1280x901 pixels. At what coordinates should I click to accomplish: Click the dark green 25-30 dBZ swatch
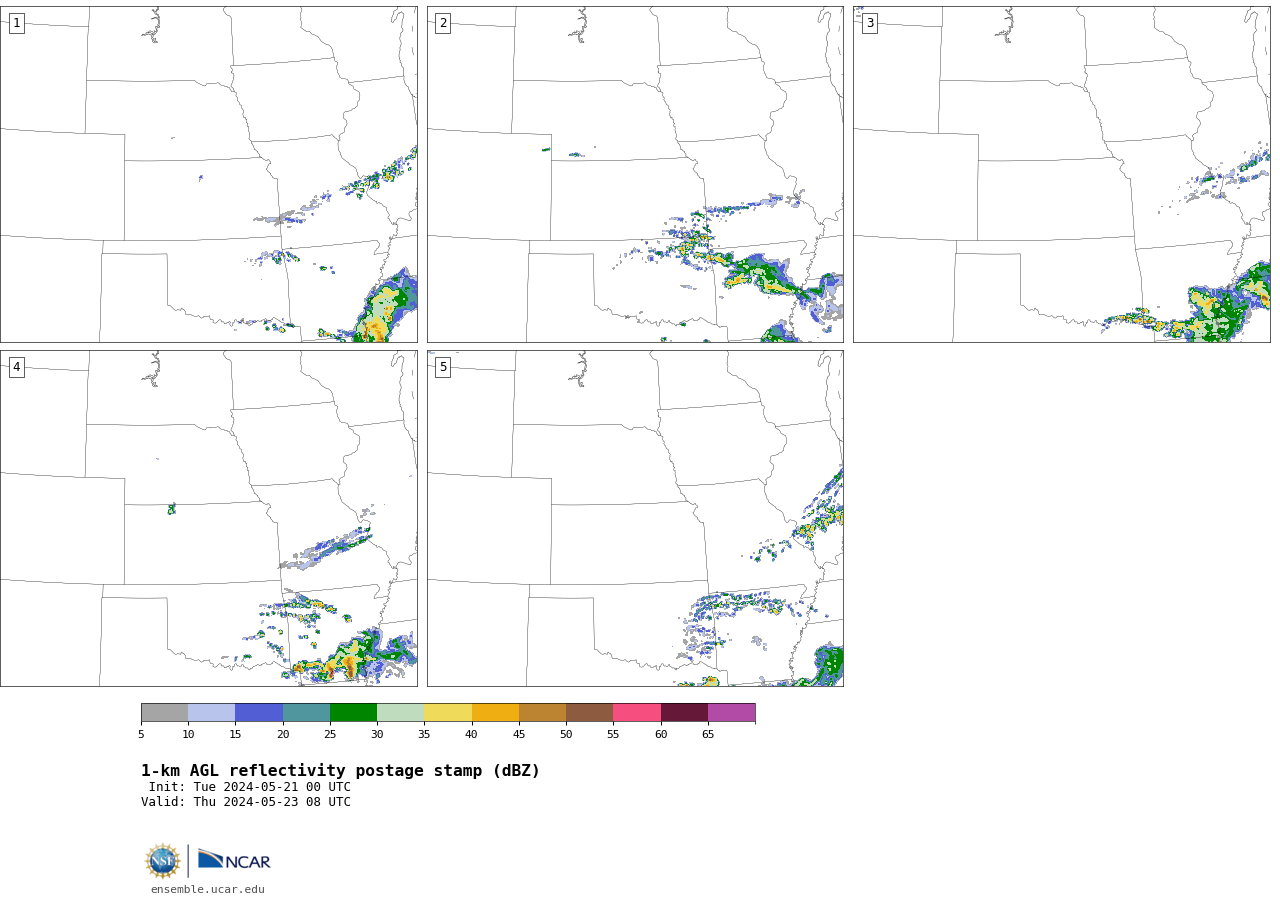pyautogui.click(x=353, y=713)
